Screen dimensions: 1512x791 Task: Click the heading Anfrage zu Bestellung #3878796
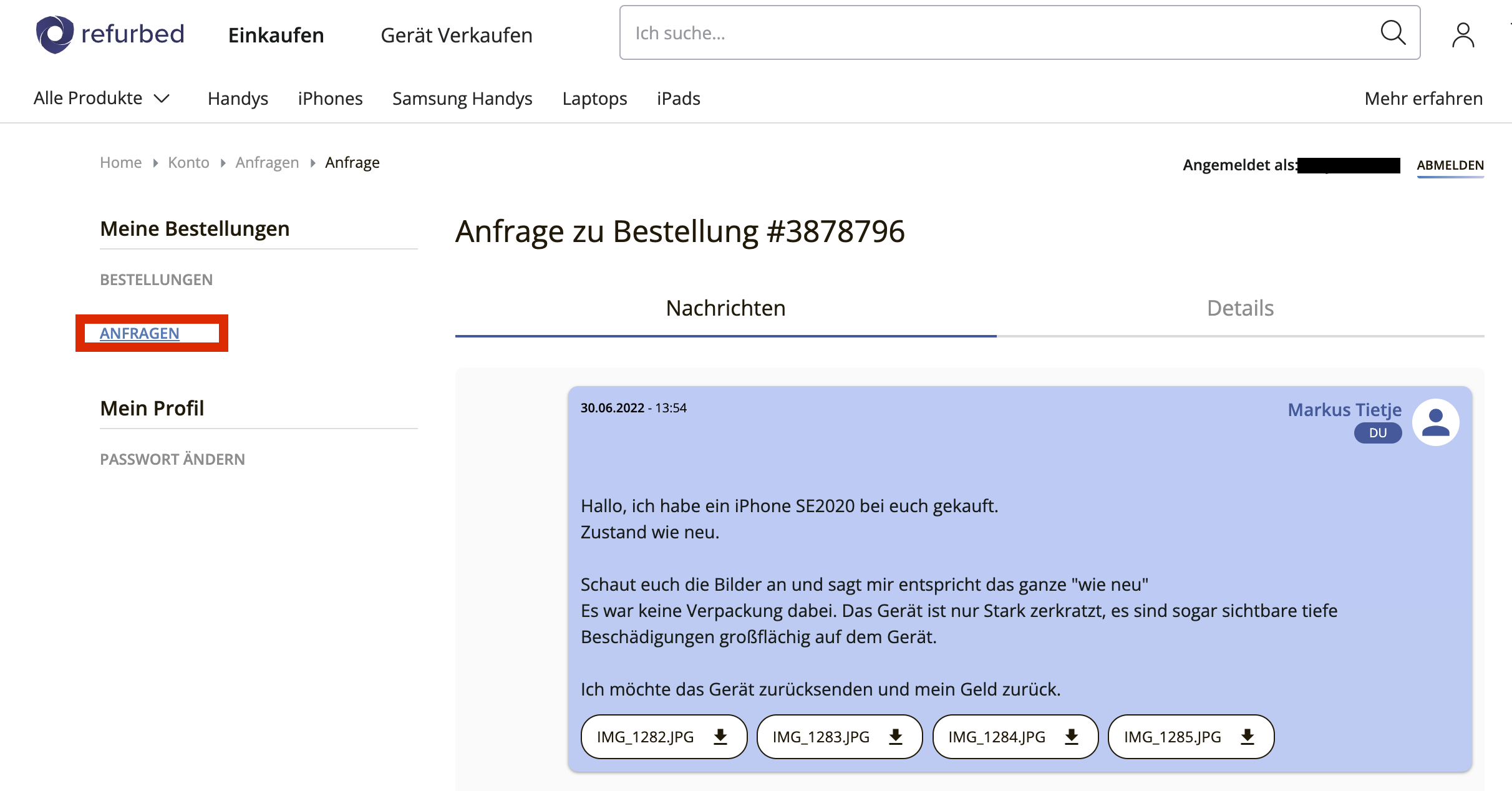click(x=680, y=231)
